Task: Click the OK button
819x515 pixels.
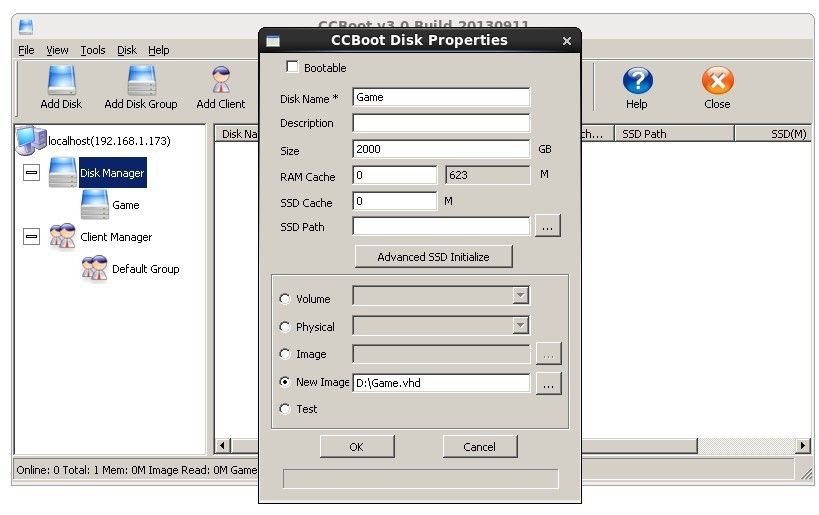Action: click(x=357, y=447)
